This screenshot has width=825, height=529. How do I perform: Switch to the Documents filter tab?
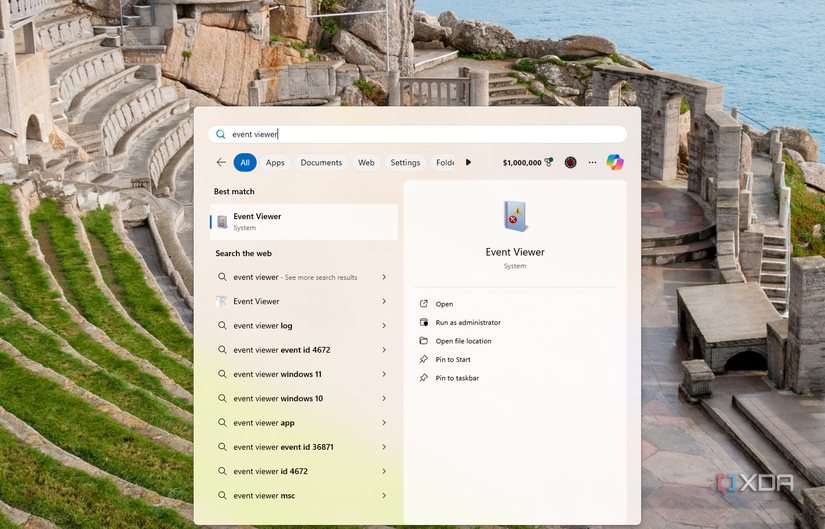(x=321, y=163)
